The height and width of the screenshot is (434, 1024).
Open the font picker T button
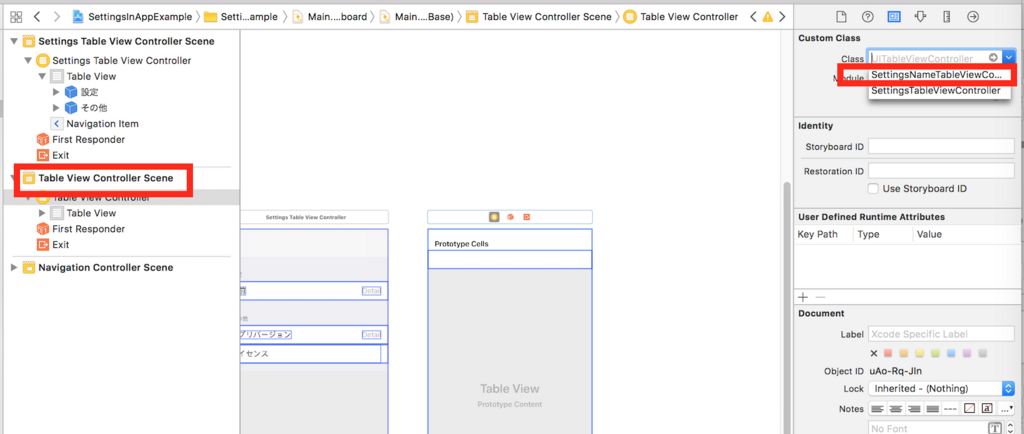(995, 428)
